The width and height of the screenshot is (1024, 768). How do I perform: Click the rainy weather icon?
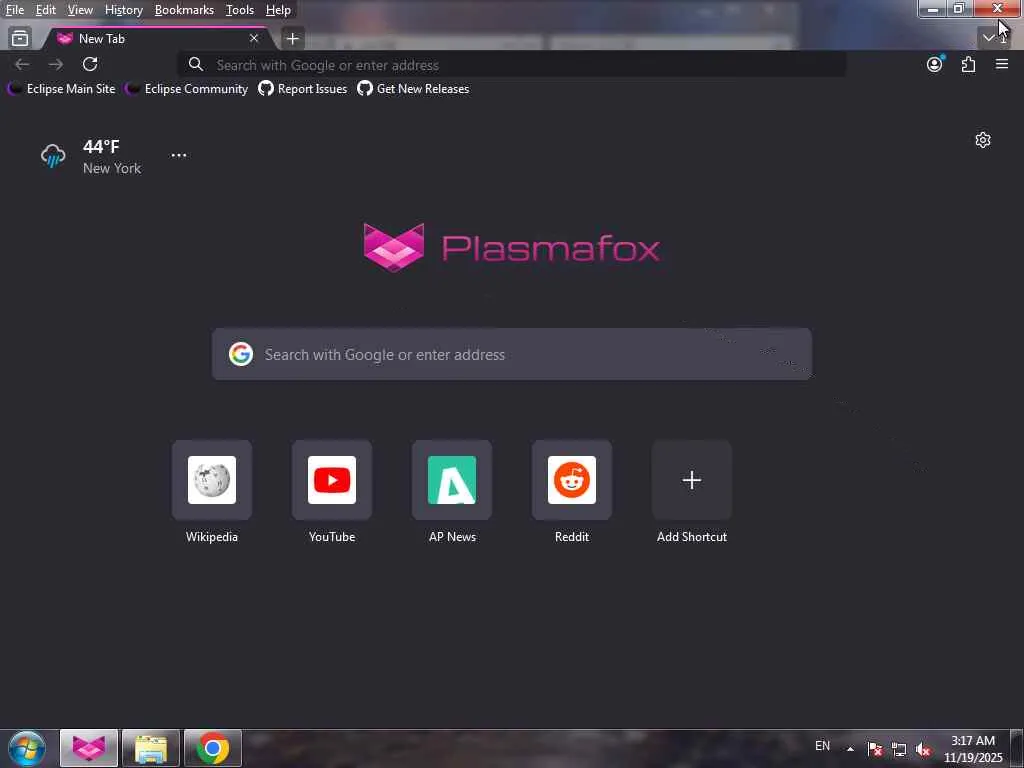point(53,156)
